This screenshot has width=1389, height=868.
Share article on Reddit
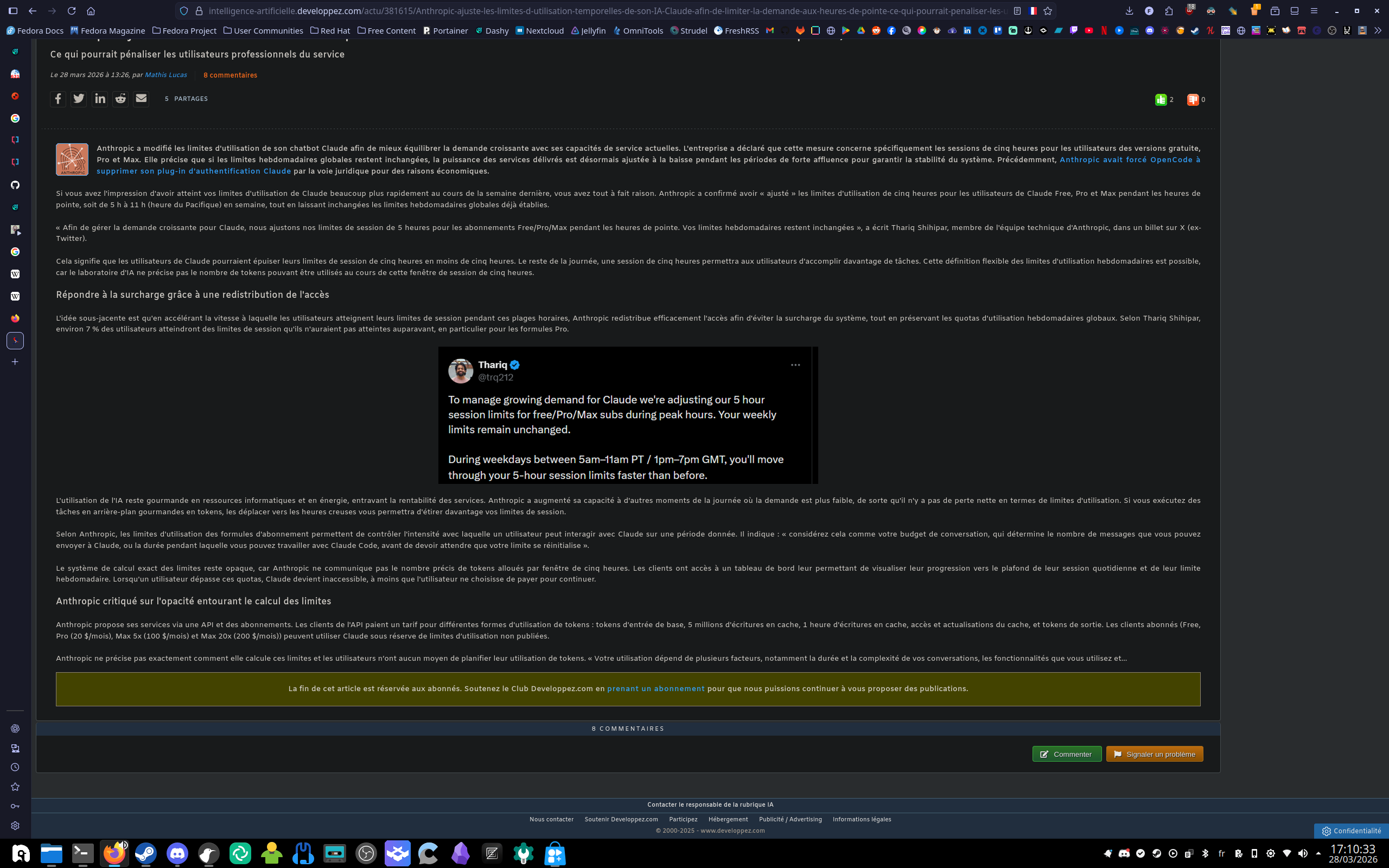(x=120, y=99)
